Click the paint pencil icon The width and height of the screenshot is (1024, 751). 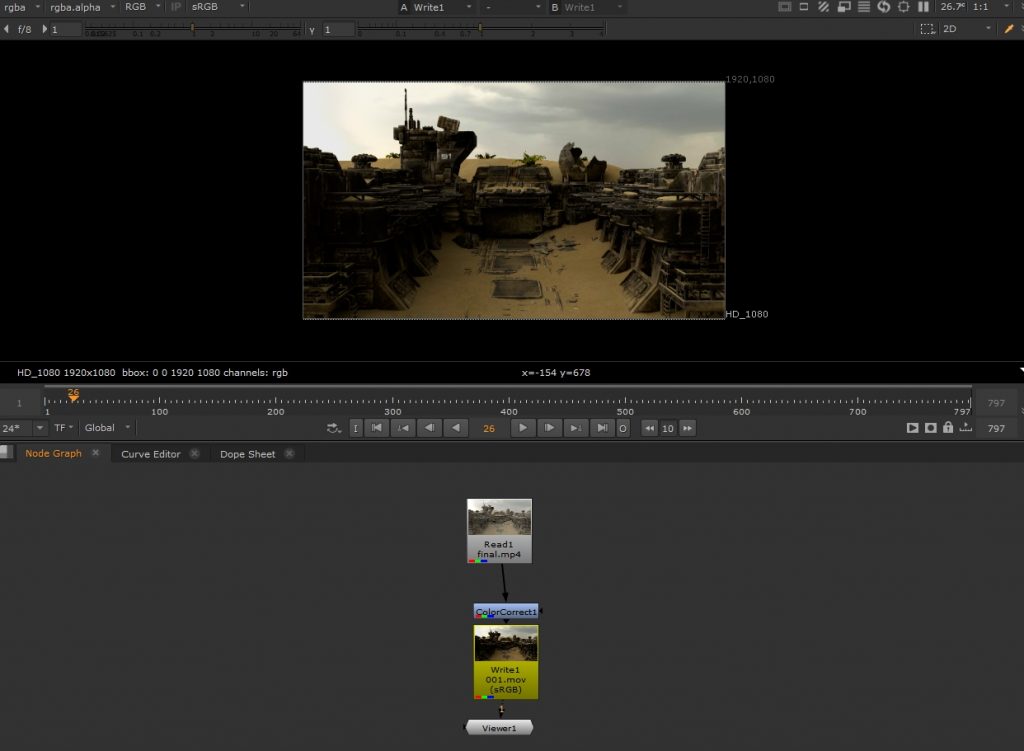coord(1009,29)
